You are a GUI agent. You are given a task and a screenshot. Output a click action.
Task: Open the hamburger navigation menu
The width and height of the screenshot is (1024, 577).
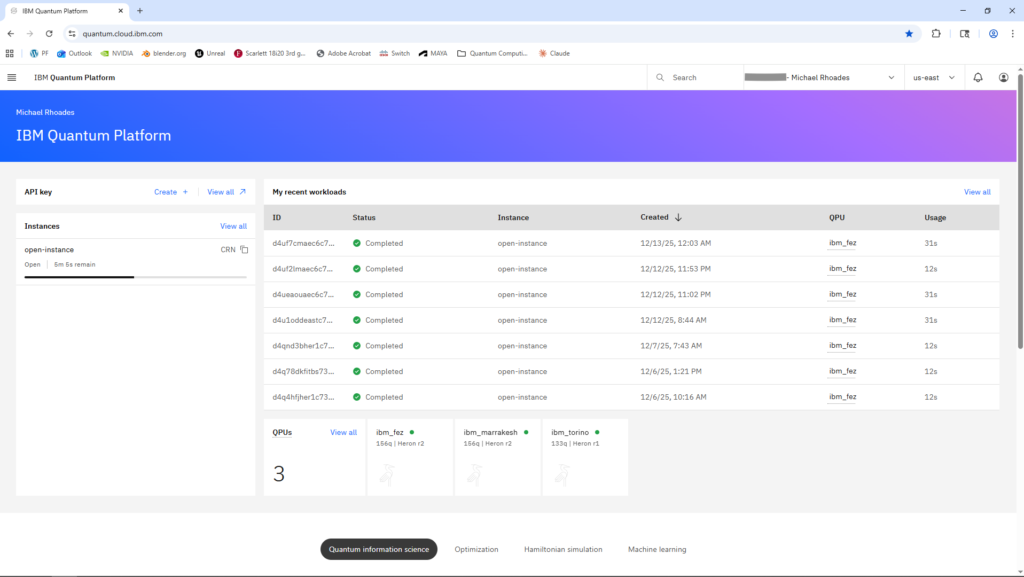coord(11,77)
